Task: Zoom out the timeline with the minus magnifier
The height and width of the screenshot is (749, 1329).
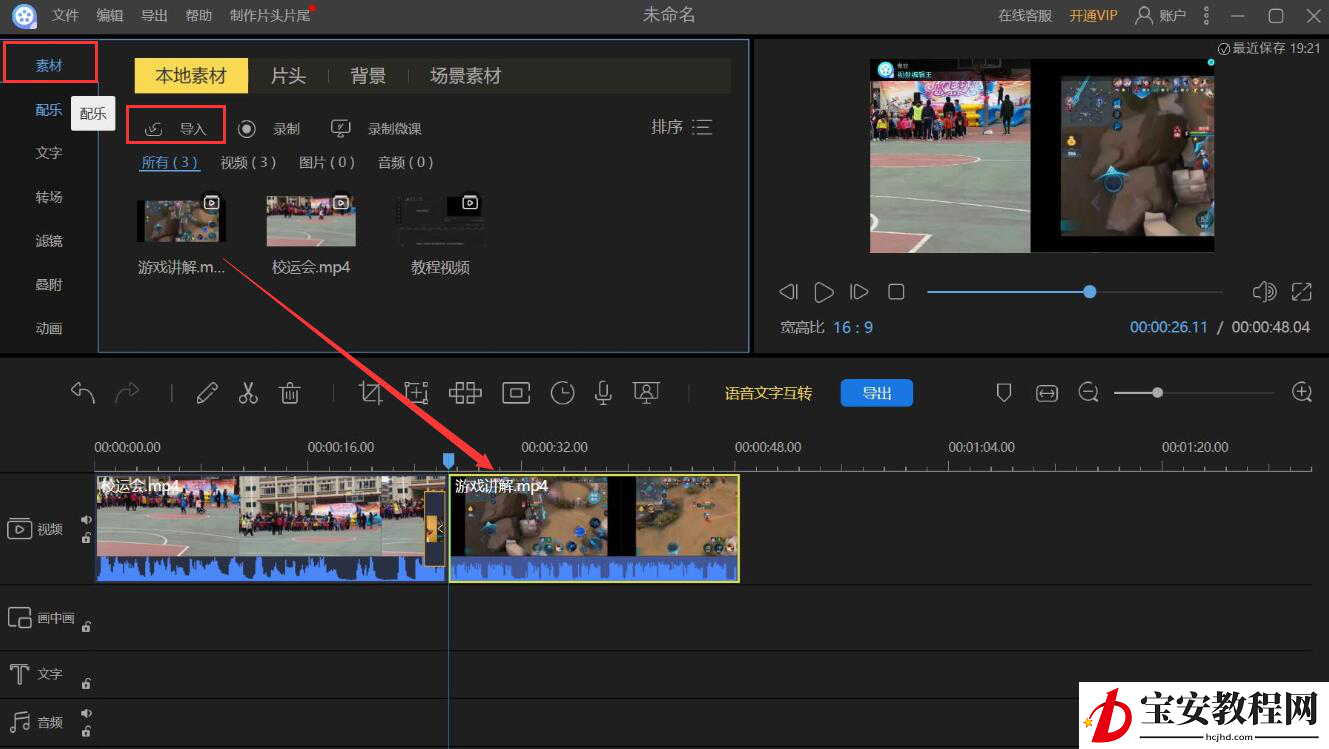Action: 1089,393
